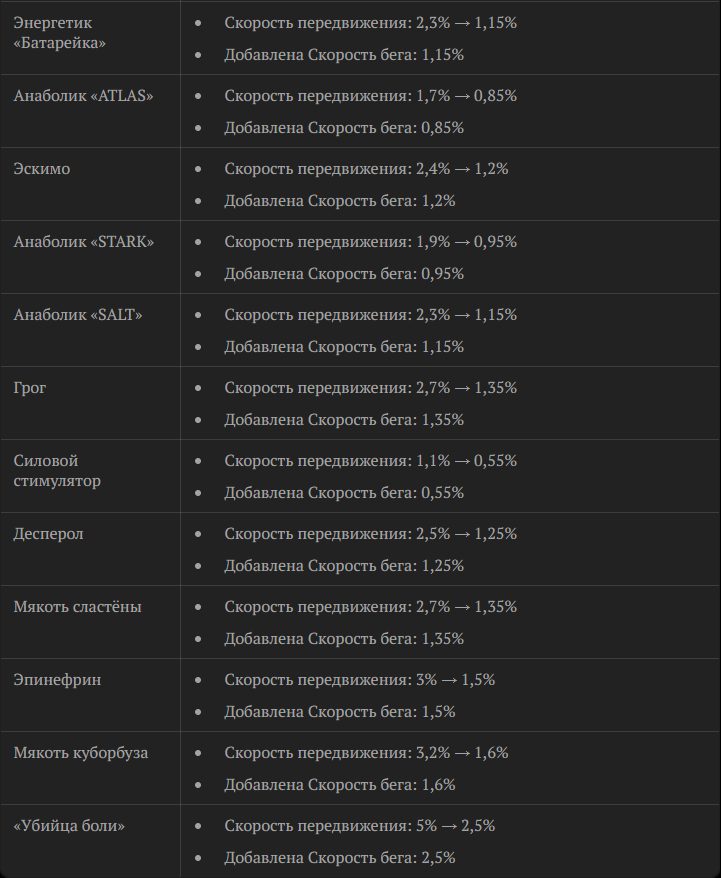Click the Мякоть куборбуза label
This screenshot has height=878, width=721.
click(81, 753)
